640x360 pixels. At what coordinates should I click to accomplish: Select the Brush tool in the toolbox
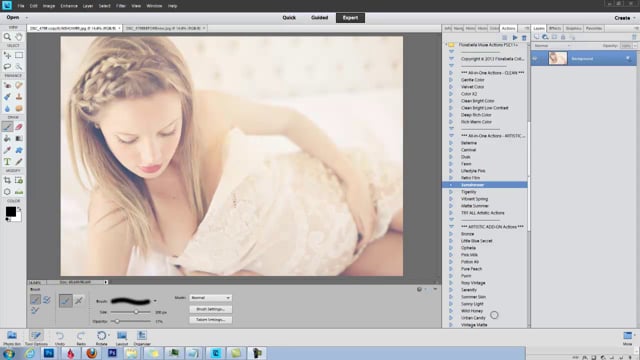tap(7, 127)
